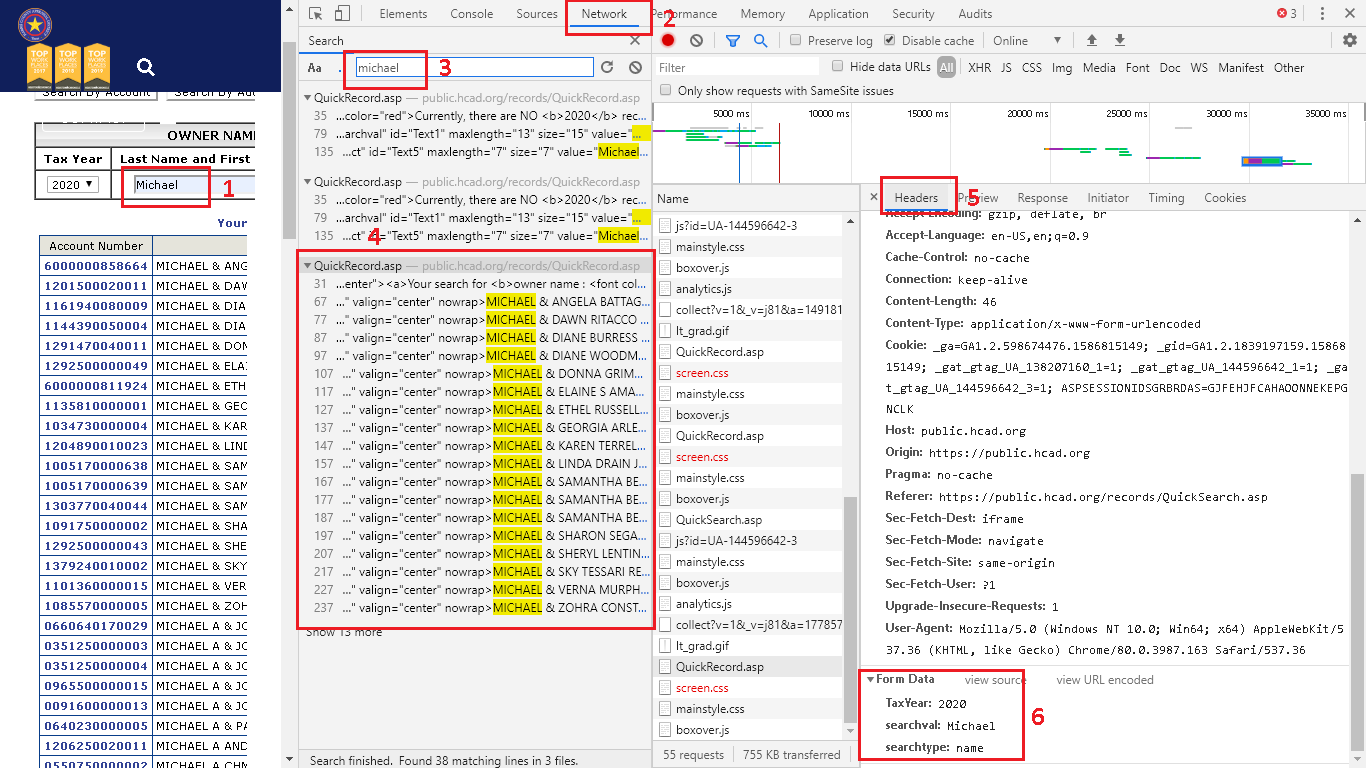Open the Sources tab
1366x768 pixels.
click(x=537, y=14)
